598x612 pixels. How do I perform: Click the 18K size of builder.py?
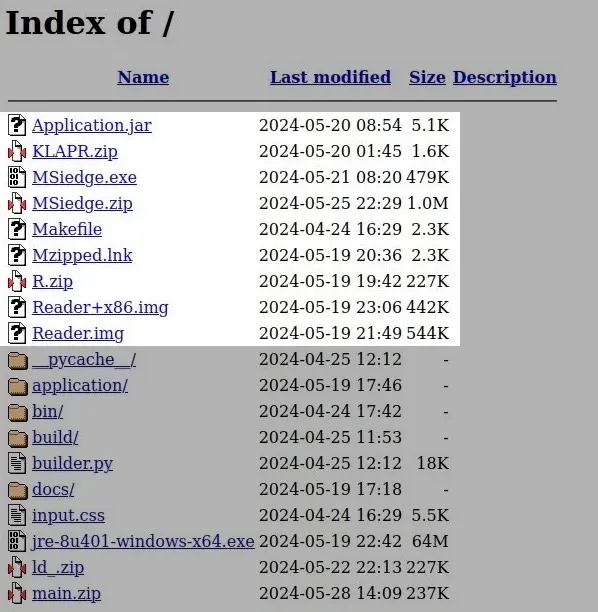tap(433, 463)
